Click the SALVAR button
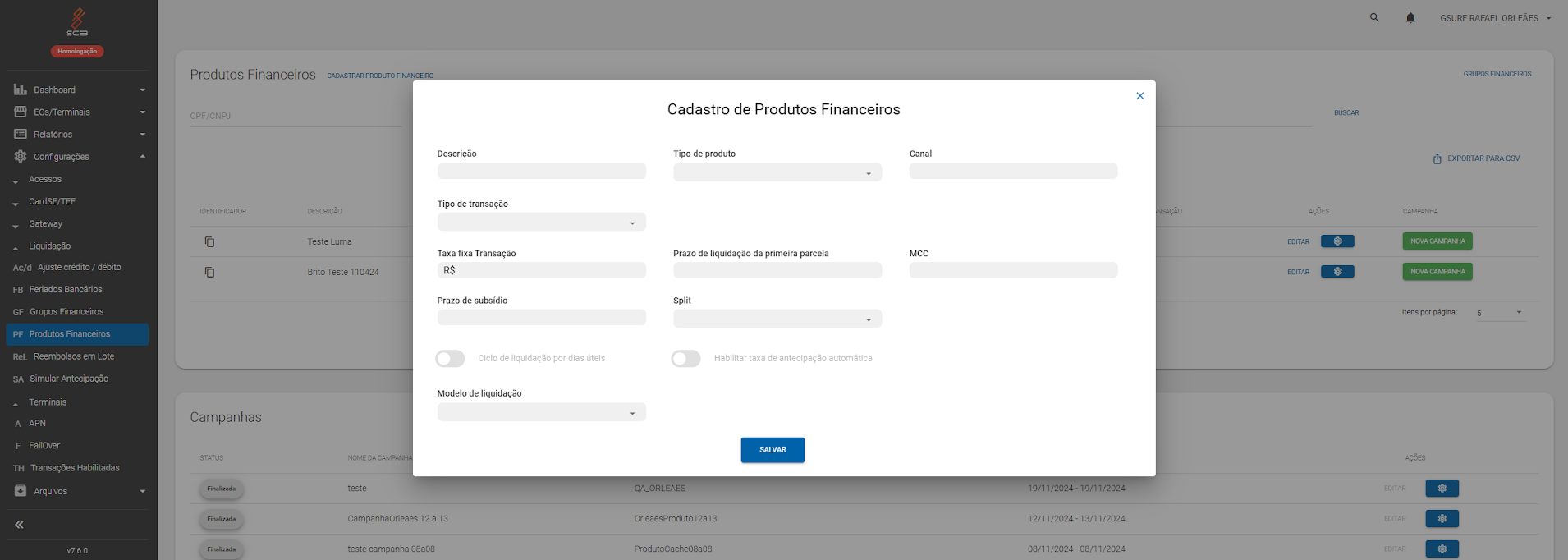 point(773,450)
